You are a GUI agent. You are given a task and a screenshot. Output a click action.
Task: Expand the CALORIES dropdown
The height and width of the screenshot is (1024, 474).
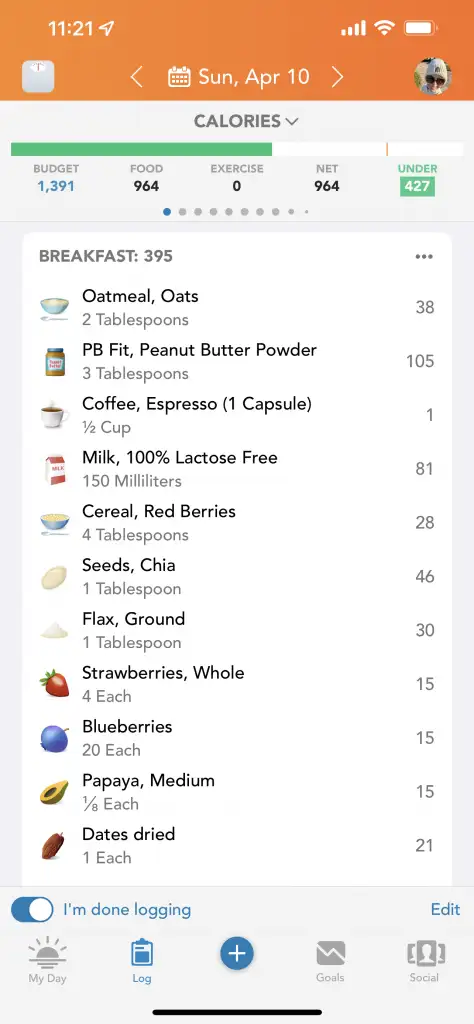click(245, 121)
